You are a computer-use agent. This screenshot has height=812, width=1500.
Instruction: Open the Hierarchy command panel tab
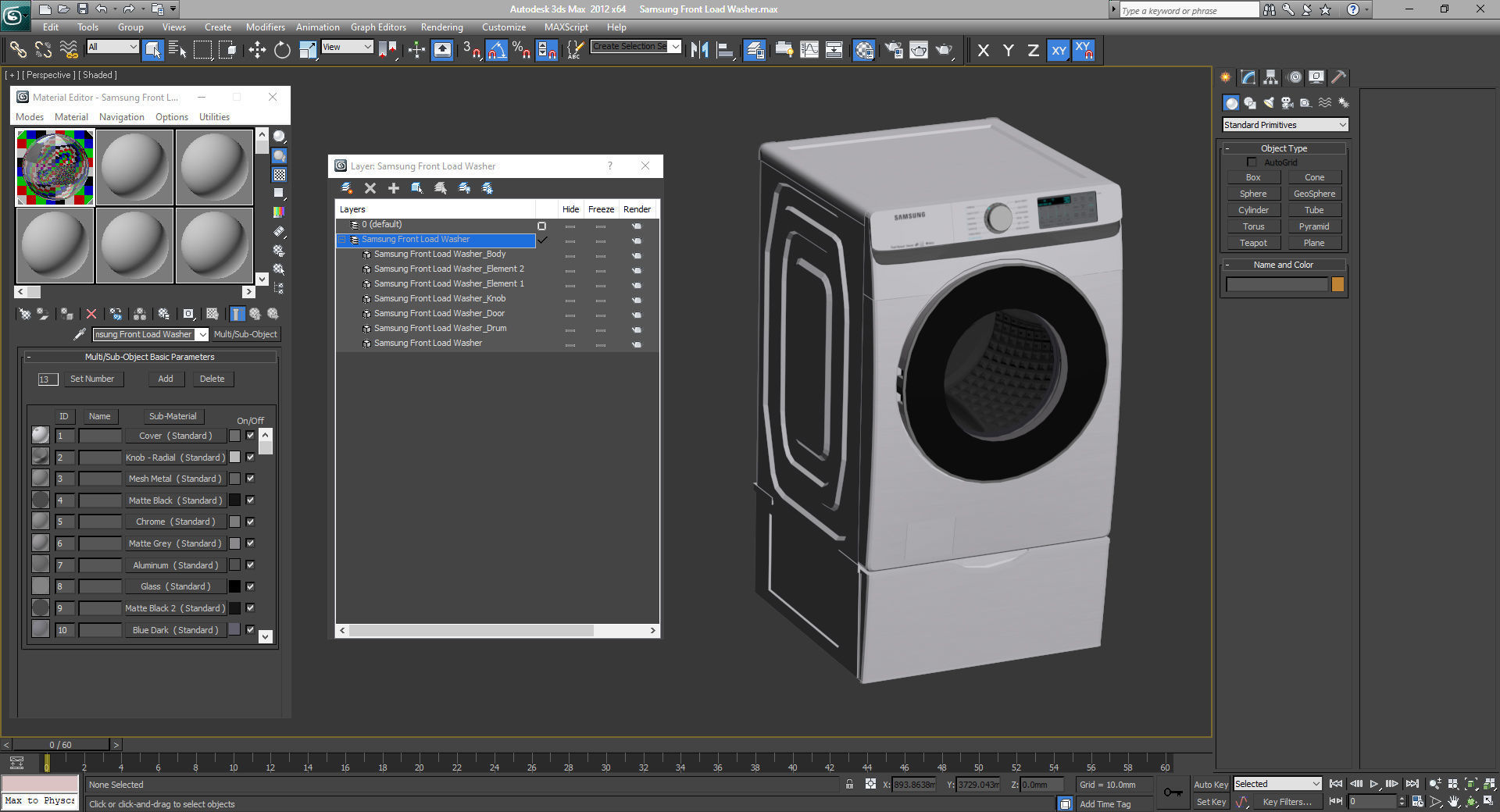1270,77
